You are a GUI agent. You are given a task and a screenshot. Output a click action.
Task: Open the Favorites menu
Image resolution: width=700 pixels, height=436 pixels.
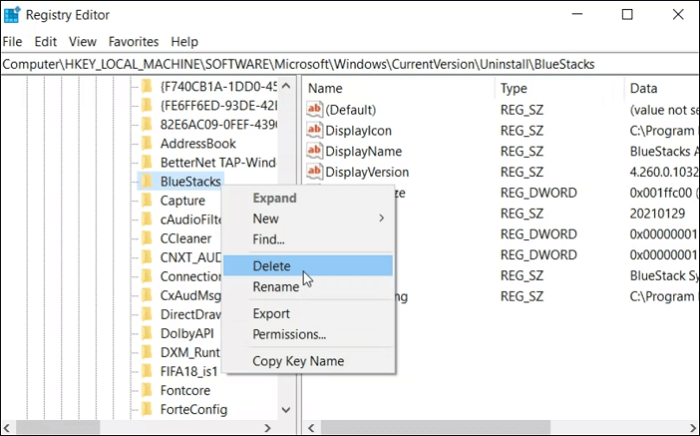[x=134, y=42]
